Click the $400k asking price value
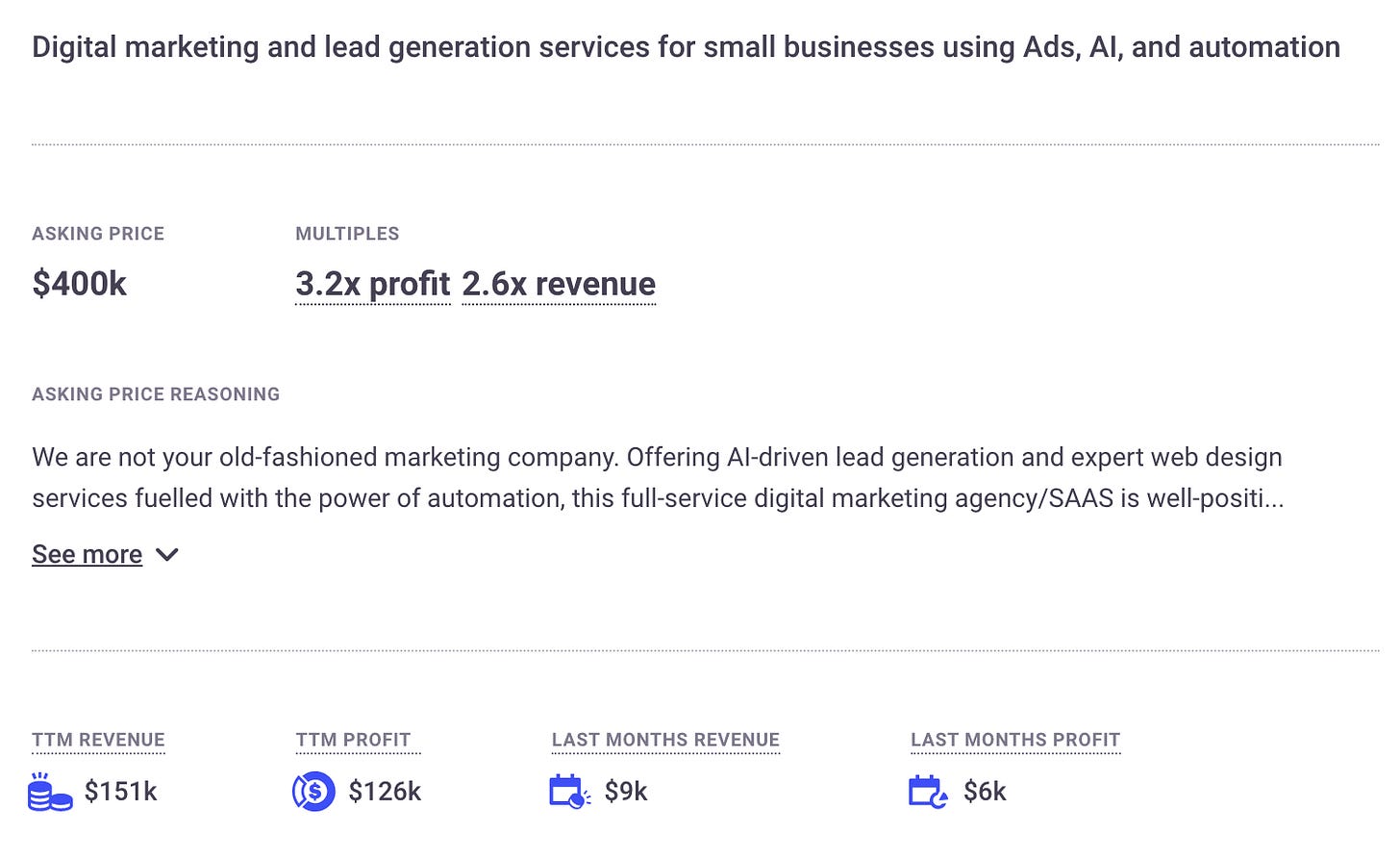 pyautogui.click(x=79, y=284)
